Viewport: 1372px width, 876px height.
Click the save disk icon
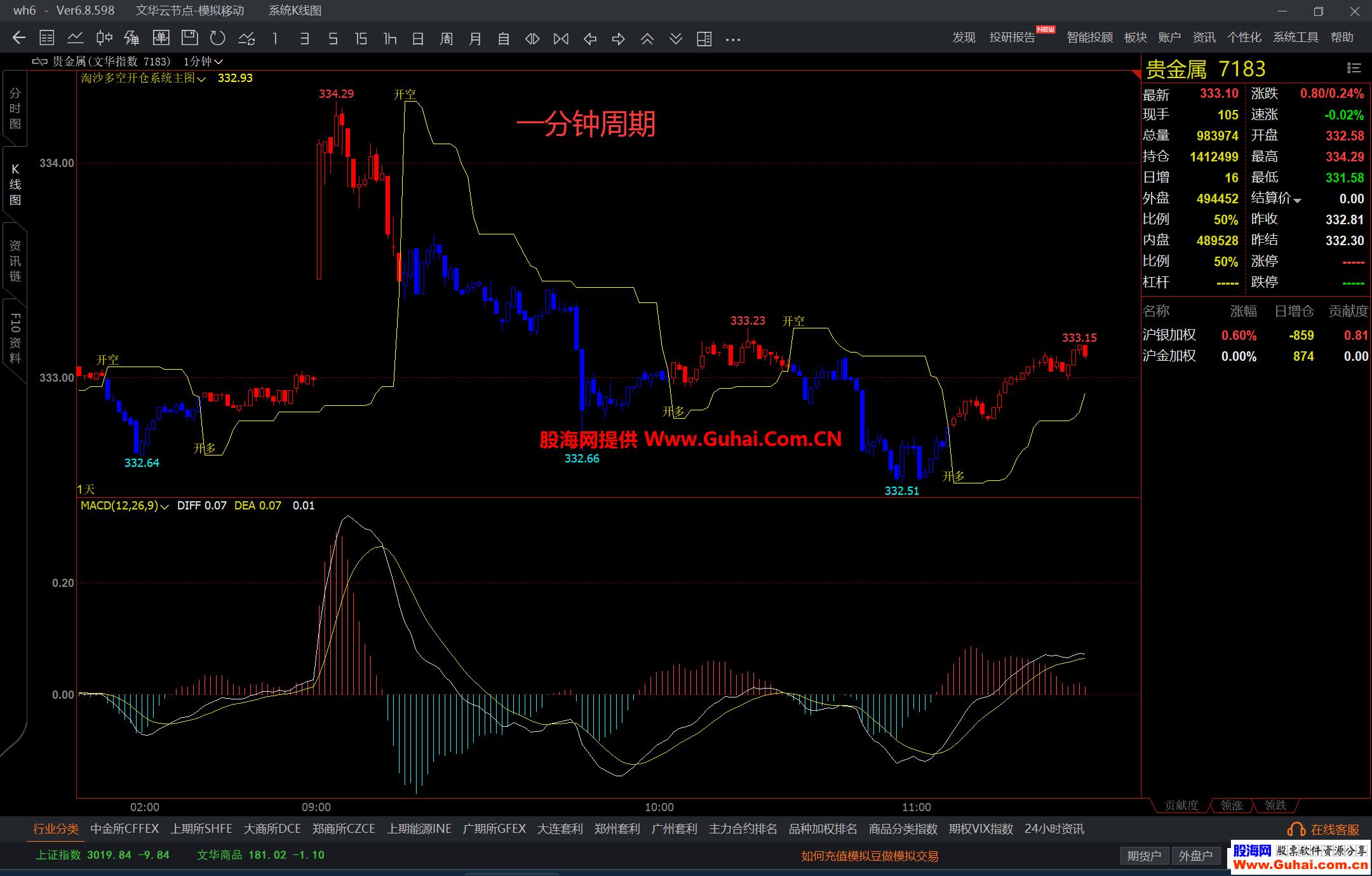point(189,38)
